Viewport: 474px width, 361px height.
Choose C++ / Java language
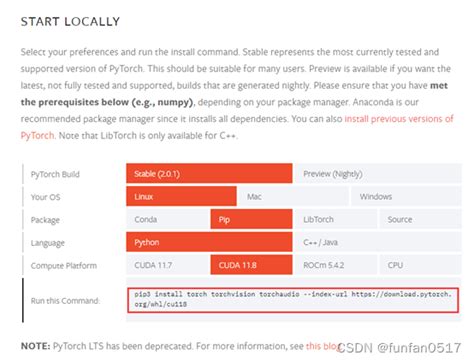[378, 242]
